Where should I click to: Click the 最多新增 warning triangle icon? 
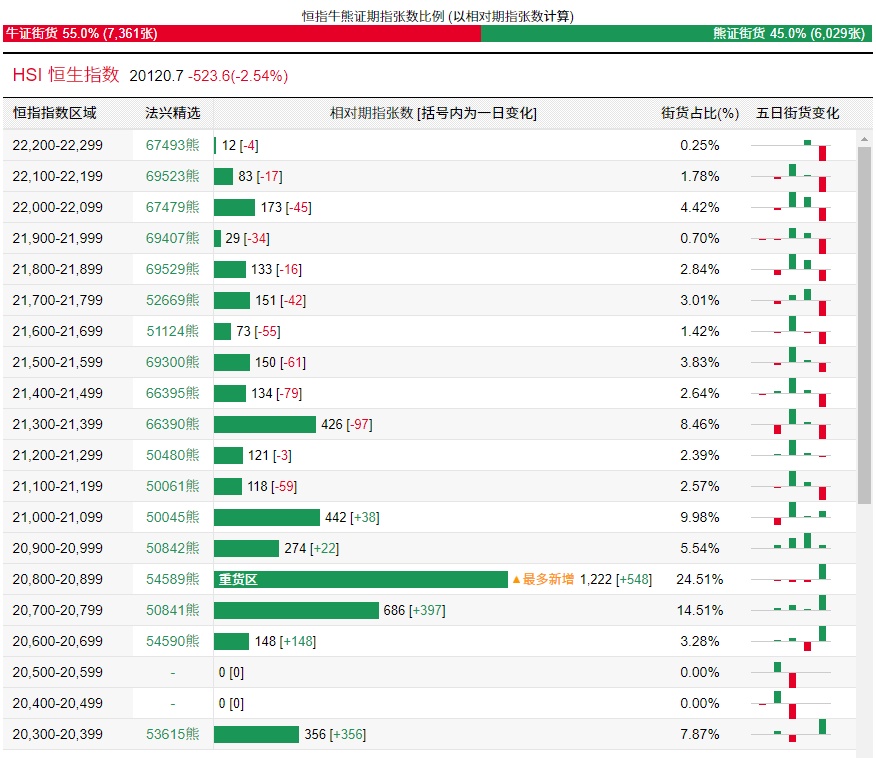[516, 579]
